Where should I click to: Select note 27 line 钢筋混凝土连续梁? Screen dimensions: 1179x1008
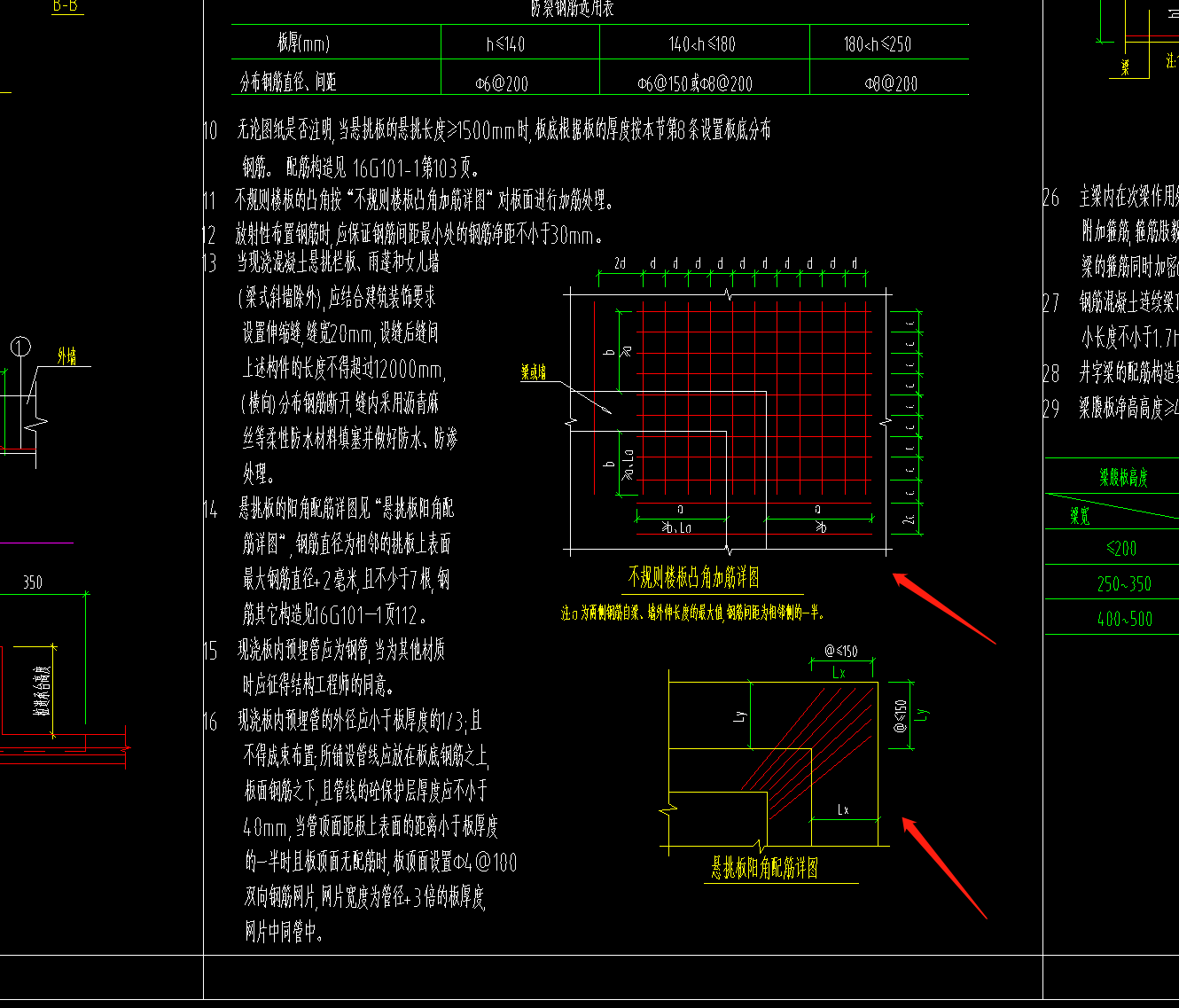tap(1128, 302)
